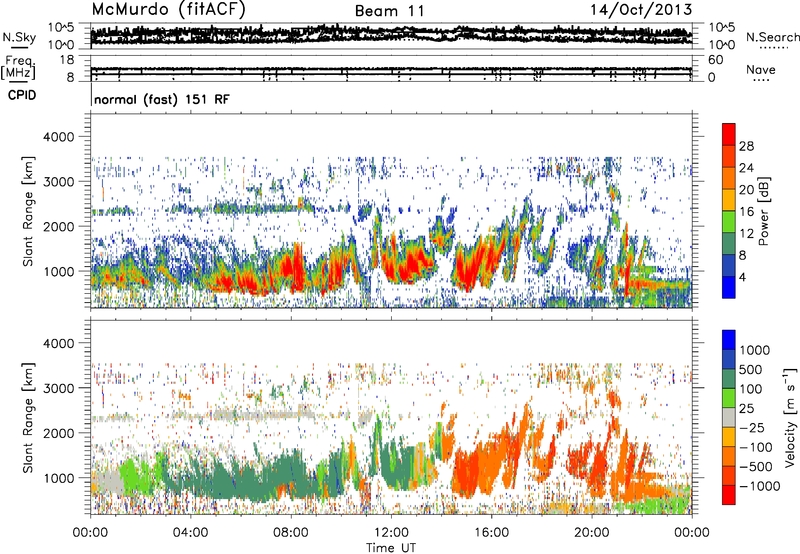Click the 'Nave' legend label
This screenshot has width=800, height=554.
point(761,69)
